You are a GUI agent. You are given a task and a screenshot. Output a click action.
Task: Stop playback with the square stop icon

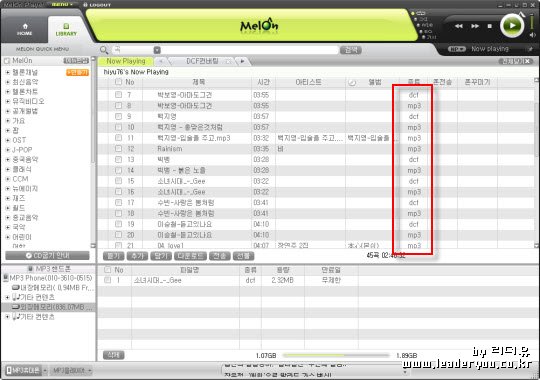click(x=489, y=26)
